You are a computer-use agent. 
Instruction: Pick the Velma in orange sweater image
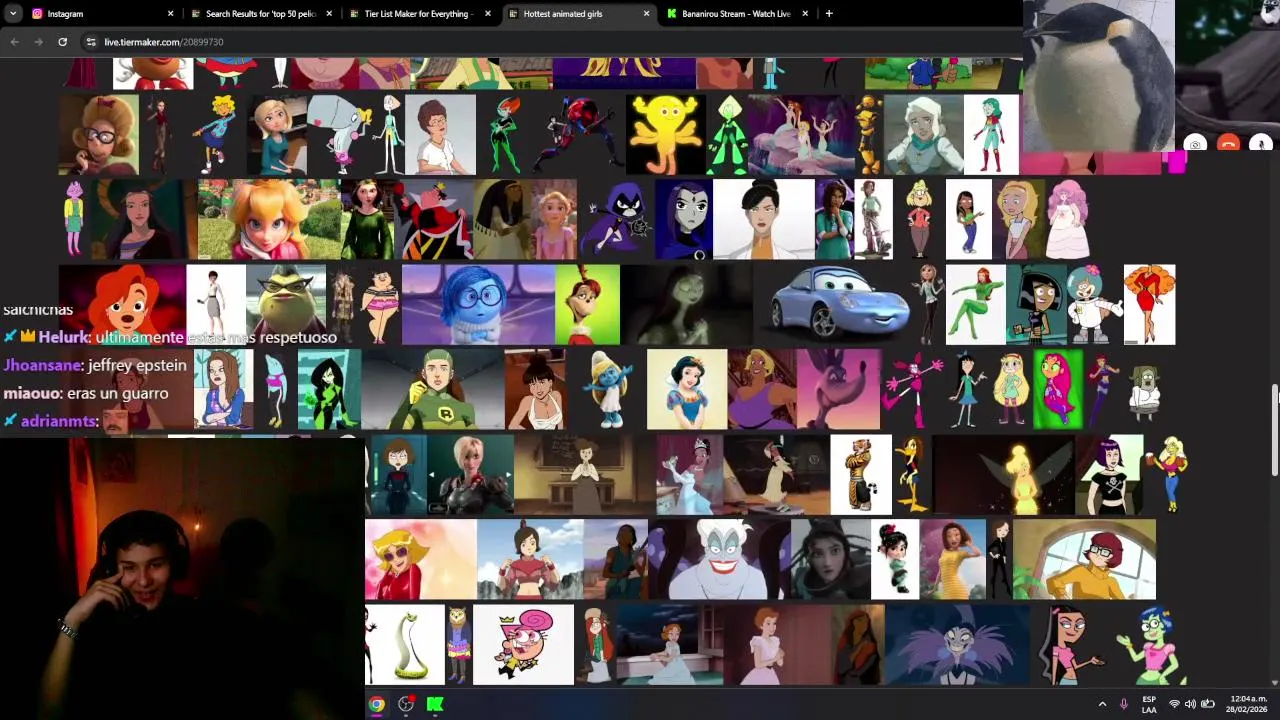[1084, 559]
